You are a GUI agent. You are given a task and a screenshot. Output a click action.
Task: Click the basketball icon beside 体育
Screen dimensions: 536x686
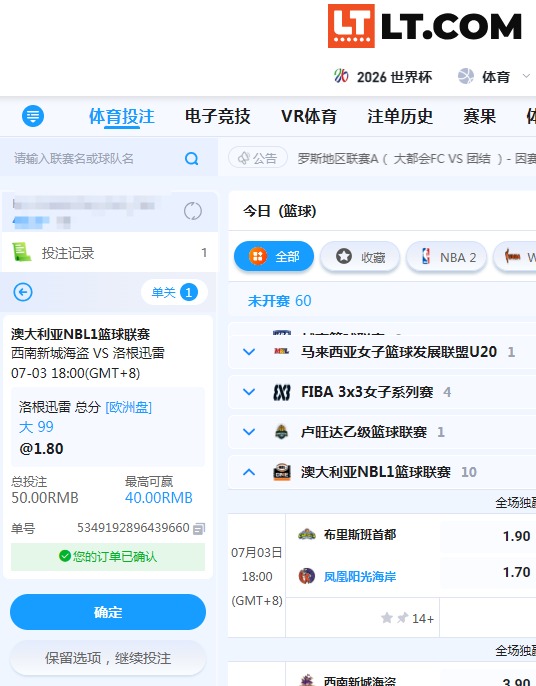click(466, 76)
